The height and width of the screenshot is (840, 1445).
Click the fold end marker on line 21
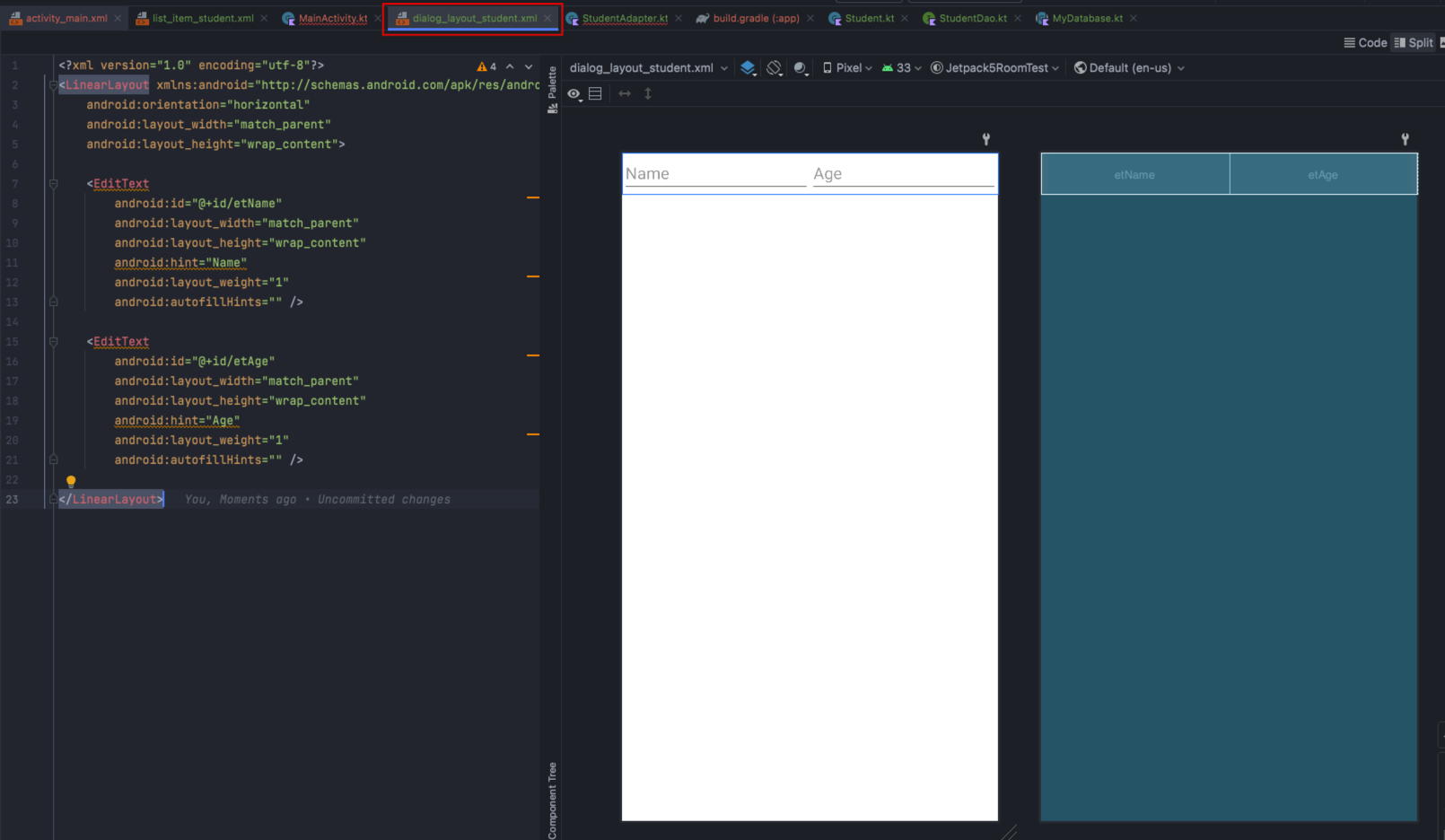pos(53,460)
